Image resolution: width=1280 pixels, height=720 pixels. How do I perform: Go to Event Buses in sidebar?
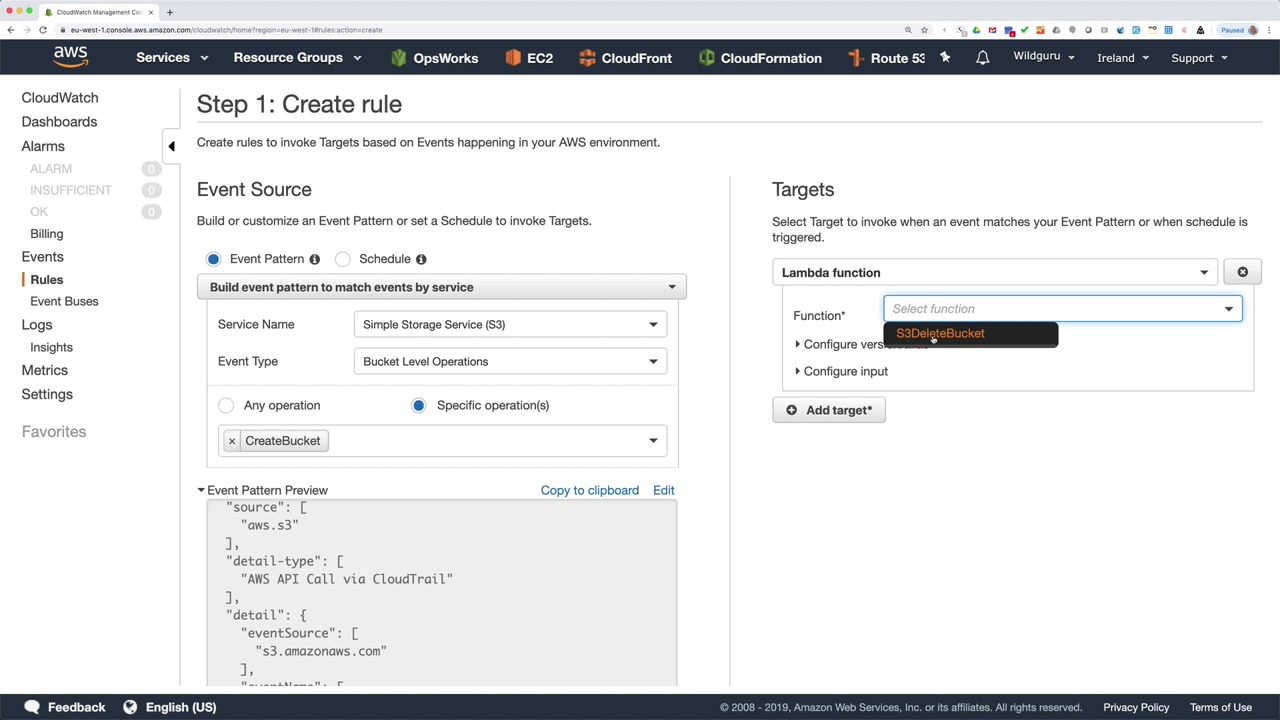click(x=64, y=301)
